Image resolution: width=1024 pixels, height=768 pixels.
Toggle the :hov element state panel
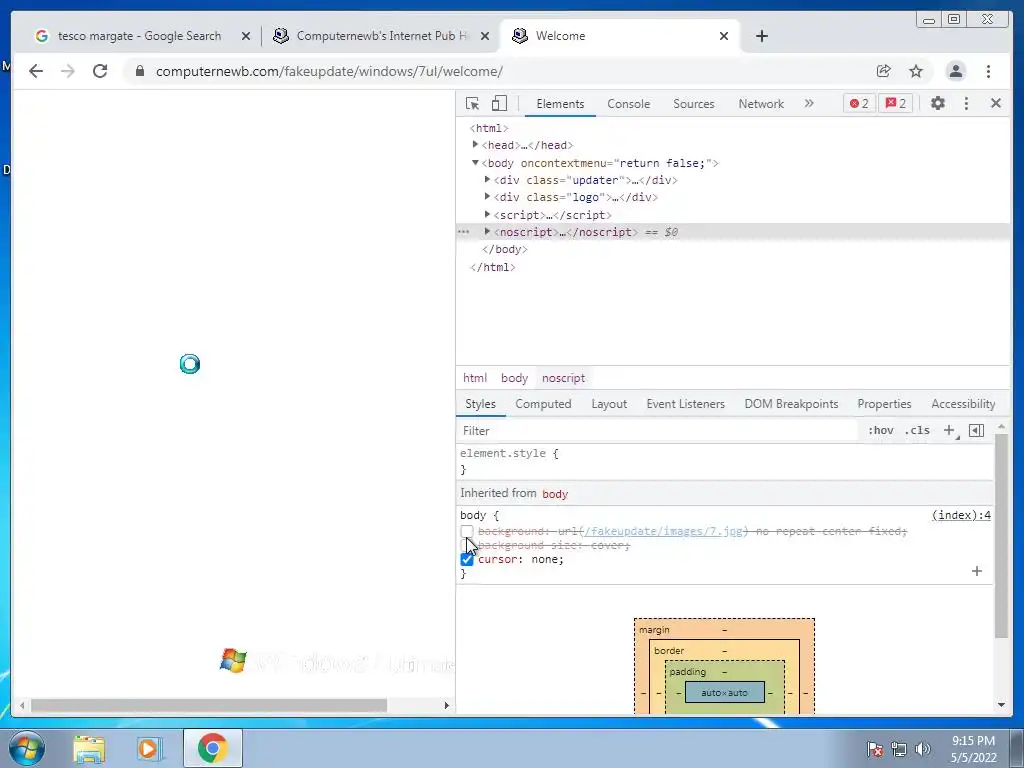pyautogui.click(x=880, y=430)
